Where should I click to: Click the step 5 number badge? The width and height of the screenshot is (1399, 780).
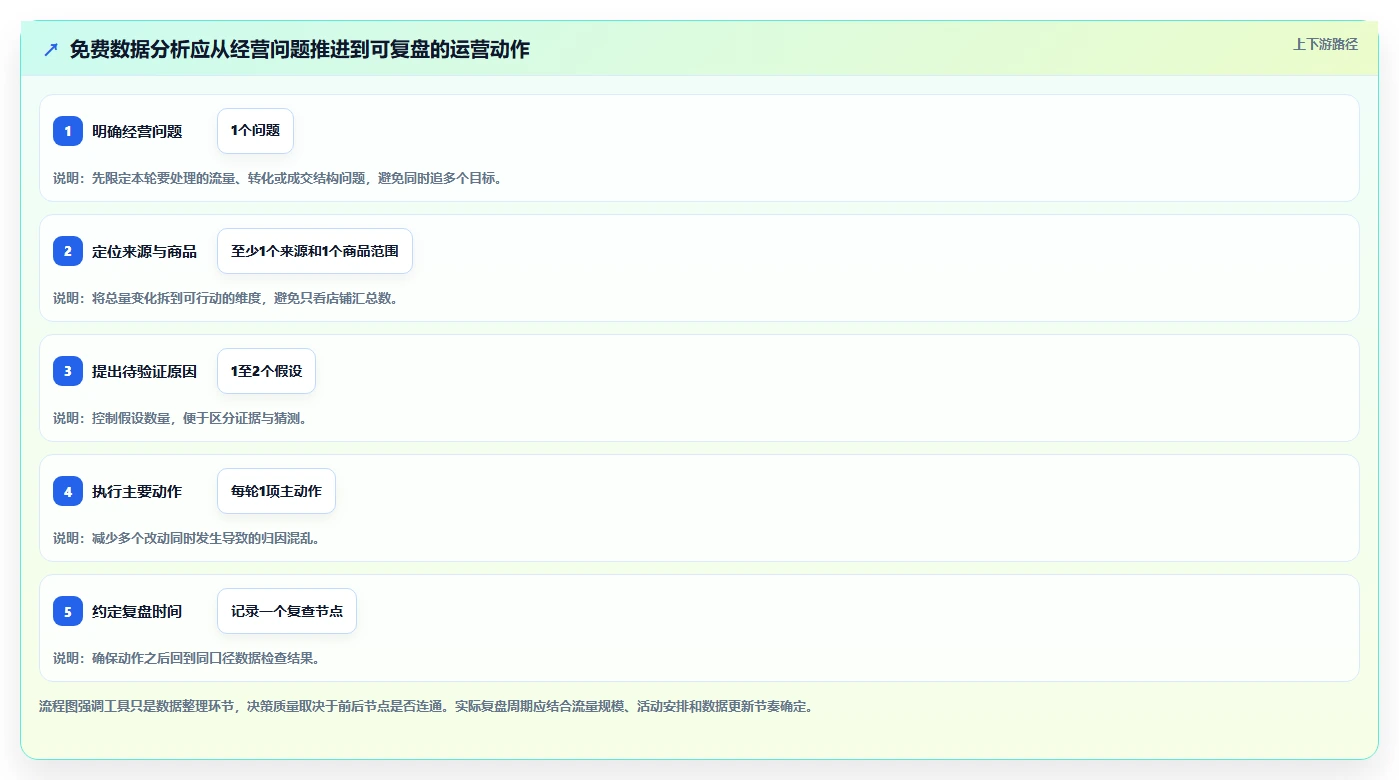68,611
